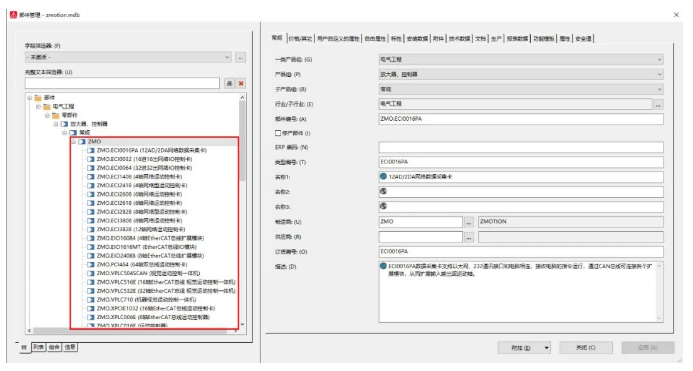
Task: Click the description box vertical scrollbar
Action: click(659, 291)
